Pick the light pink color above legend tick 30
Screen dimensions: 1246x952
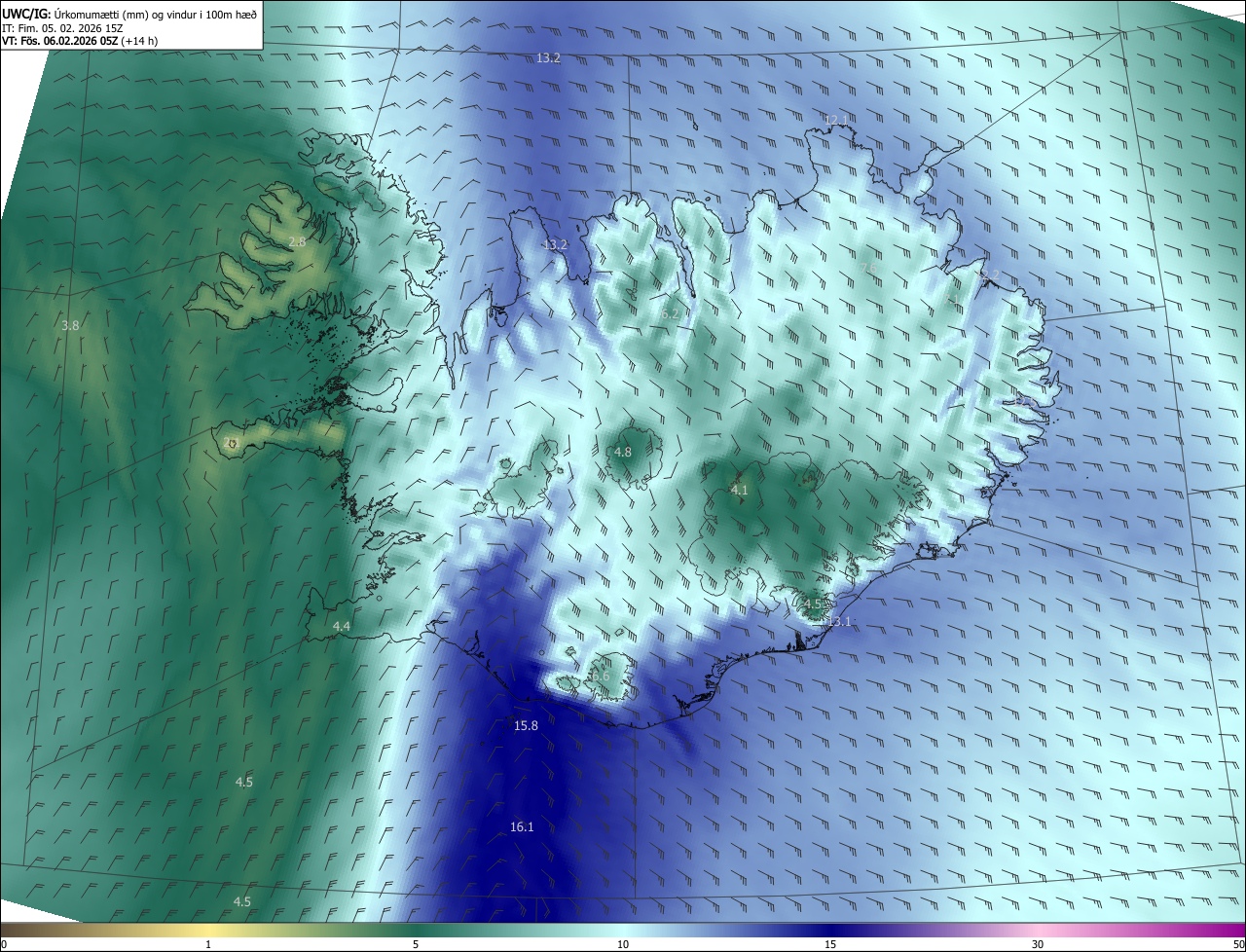(x=1038, y=930)
